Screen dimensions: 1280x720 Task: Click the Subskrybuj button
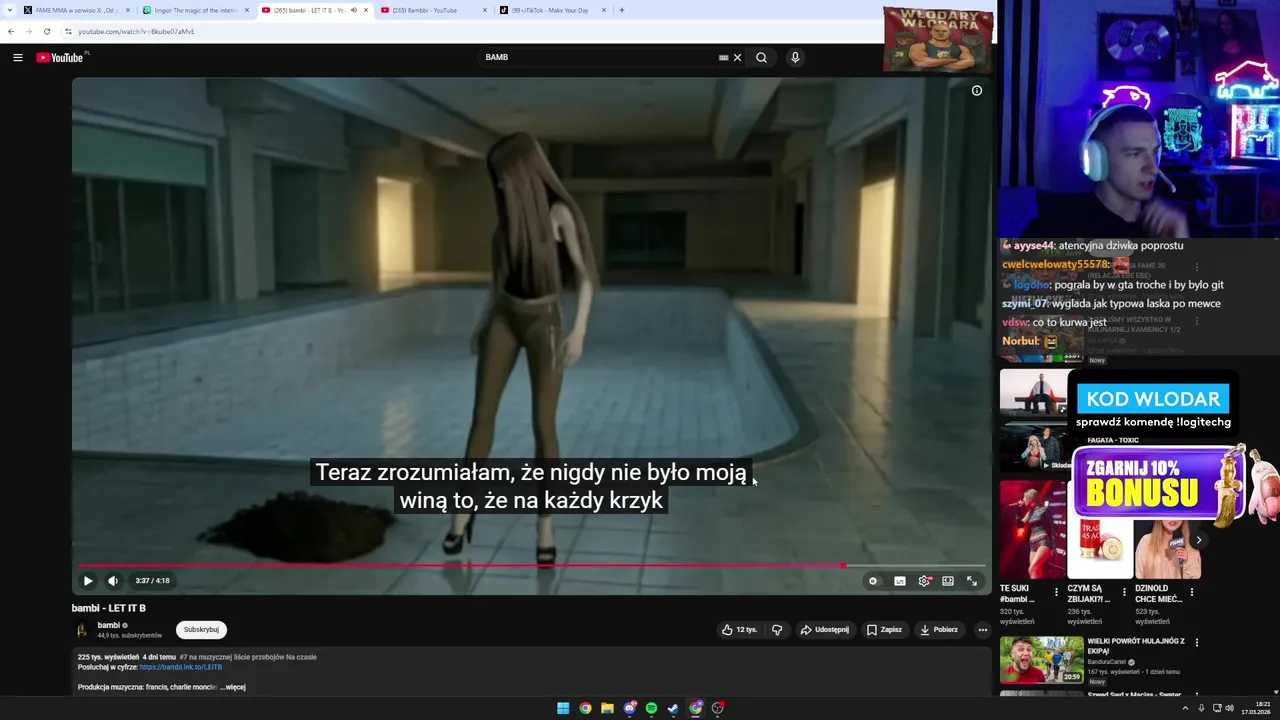(201, 630)
